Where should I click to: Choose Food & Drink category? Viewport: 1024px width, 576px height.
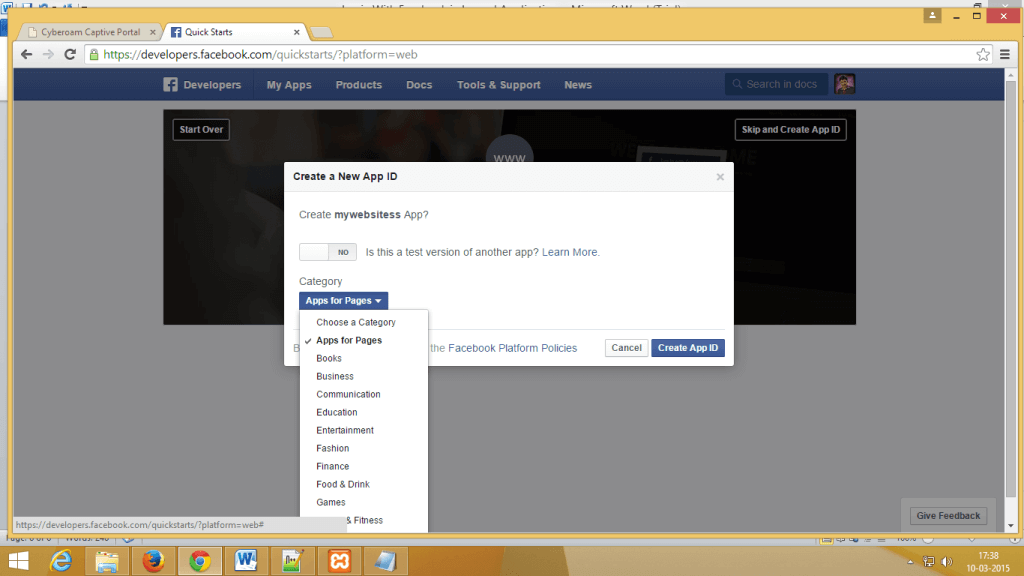coord(364,484)
